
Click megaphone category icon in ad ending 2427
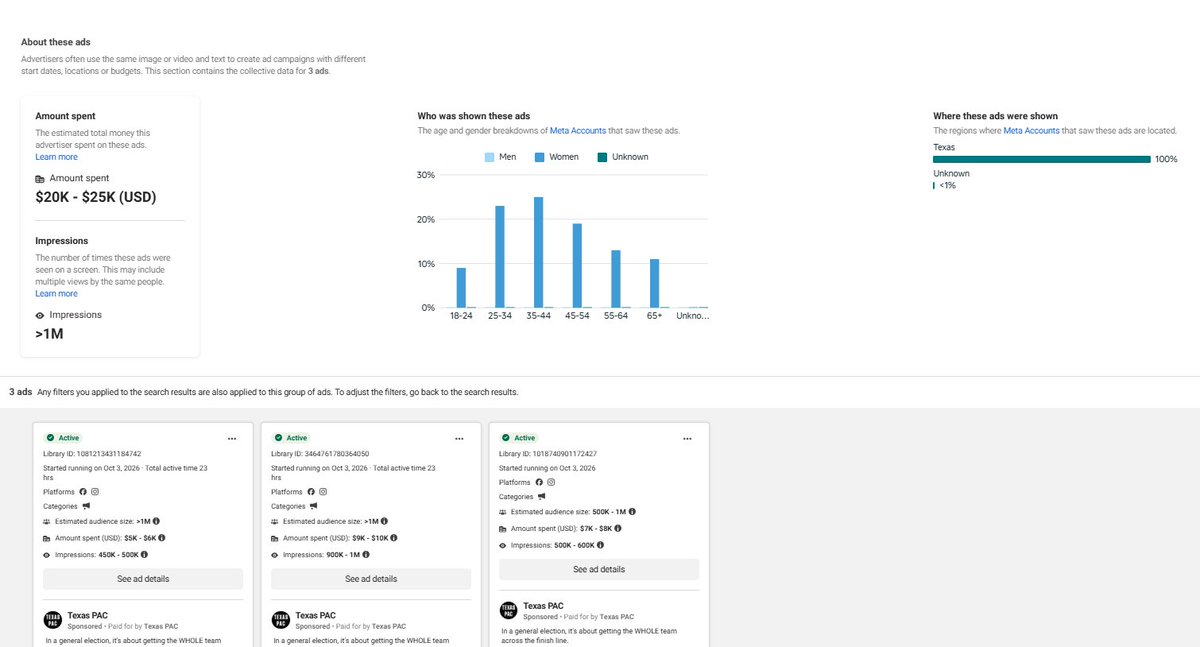[x=542, y=496]
